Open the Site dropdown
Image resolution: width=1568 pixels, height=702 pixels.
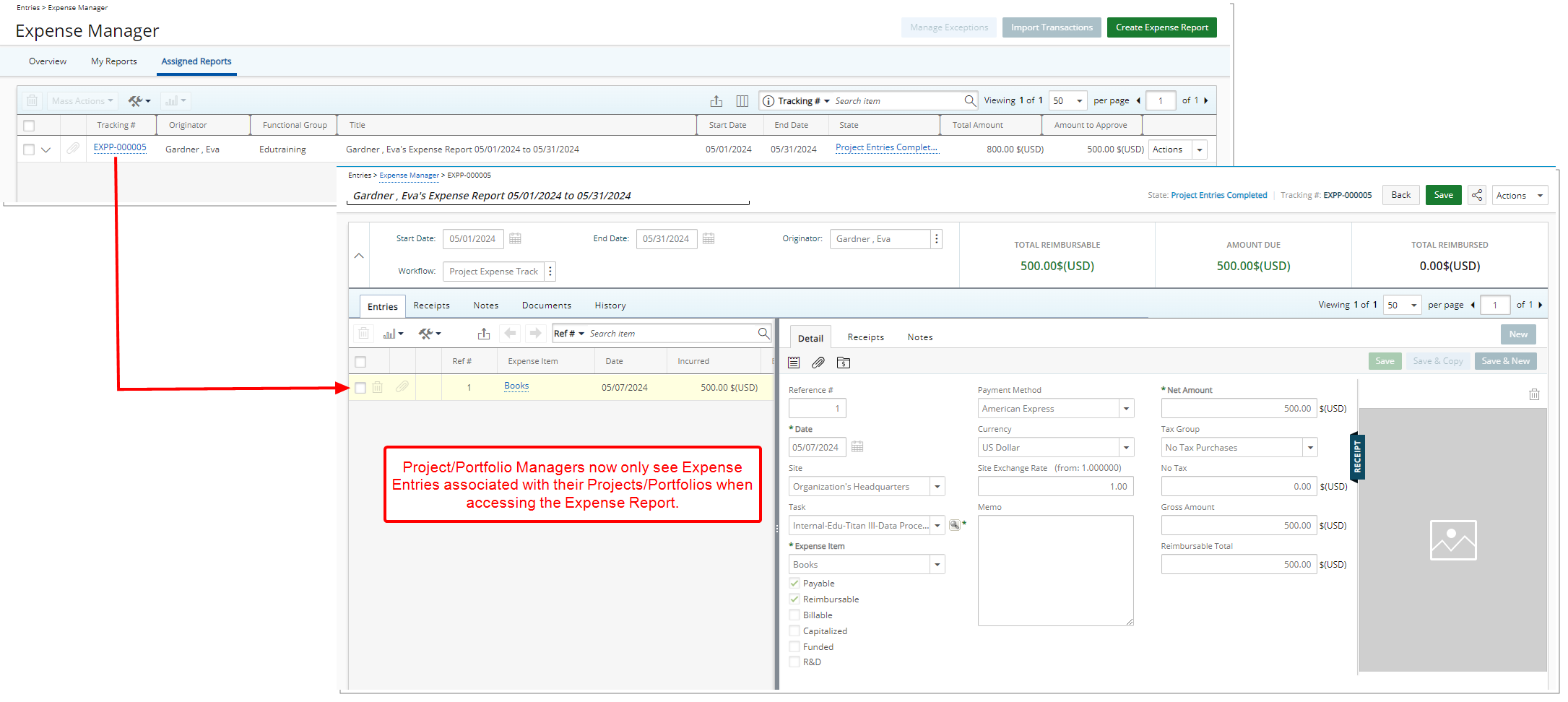[x=937, y=487]
